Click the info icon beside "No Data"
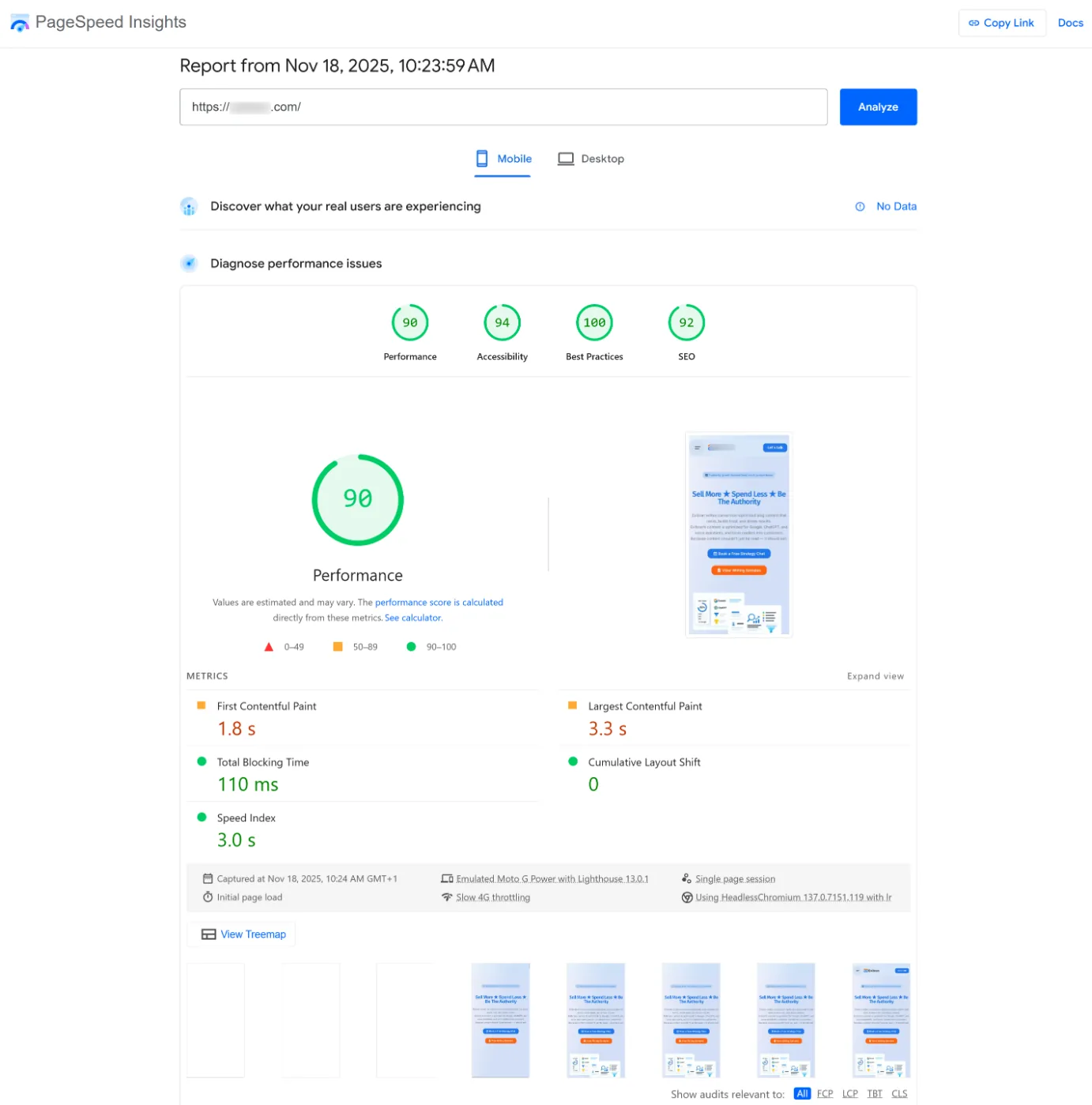Viewport: 1092px width, 1105px height. (x=860, y=206)
